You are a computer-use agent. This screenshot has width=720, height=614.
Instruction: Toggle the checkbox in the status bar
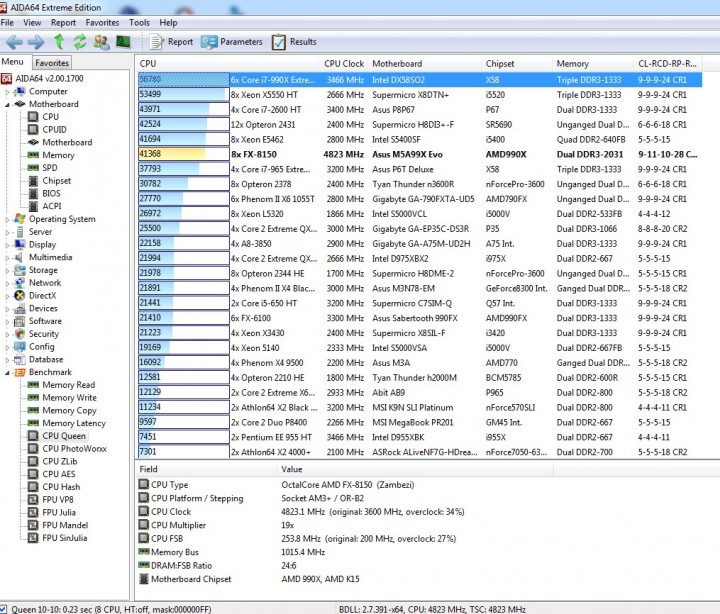(x=3, y=609)
